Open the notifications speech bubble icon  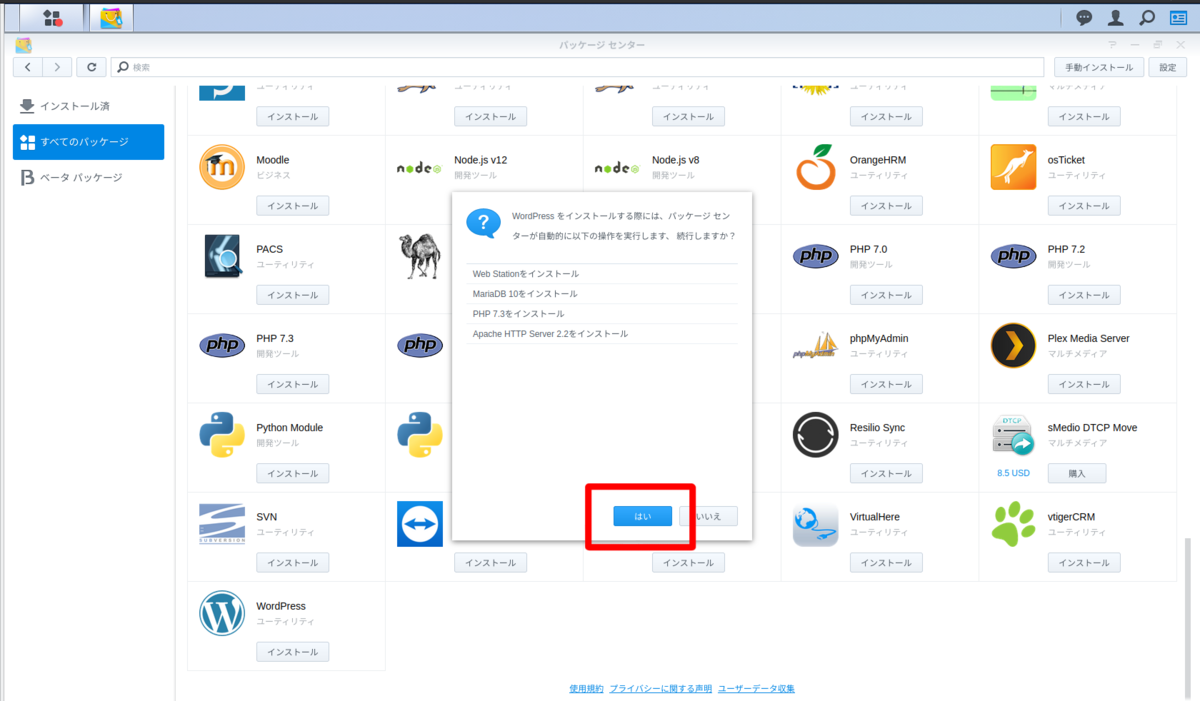1084,17
